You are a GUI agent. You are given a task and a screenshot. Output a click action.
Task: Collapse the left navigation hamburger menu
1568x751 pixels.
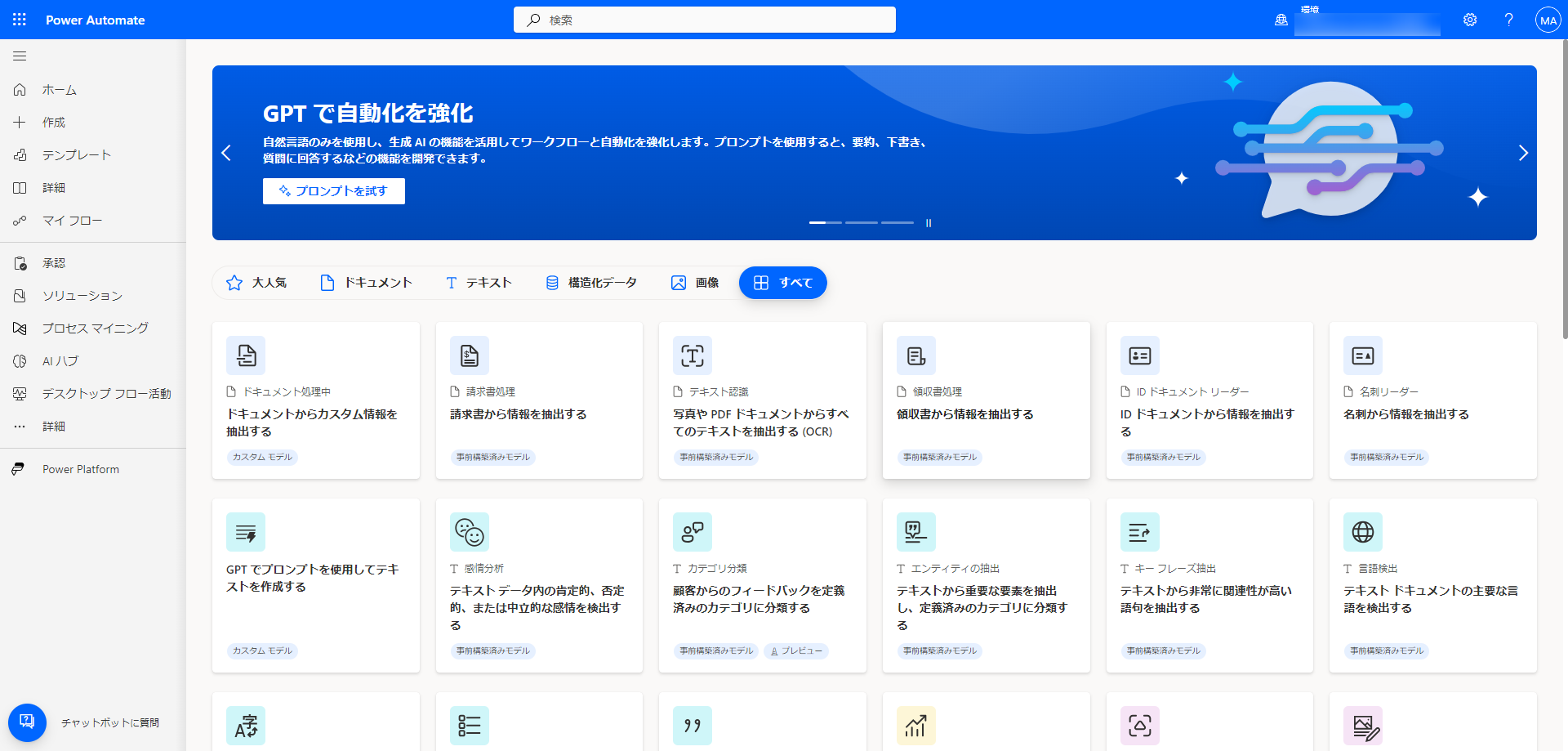(20, 56)
